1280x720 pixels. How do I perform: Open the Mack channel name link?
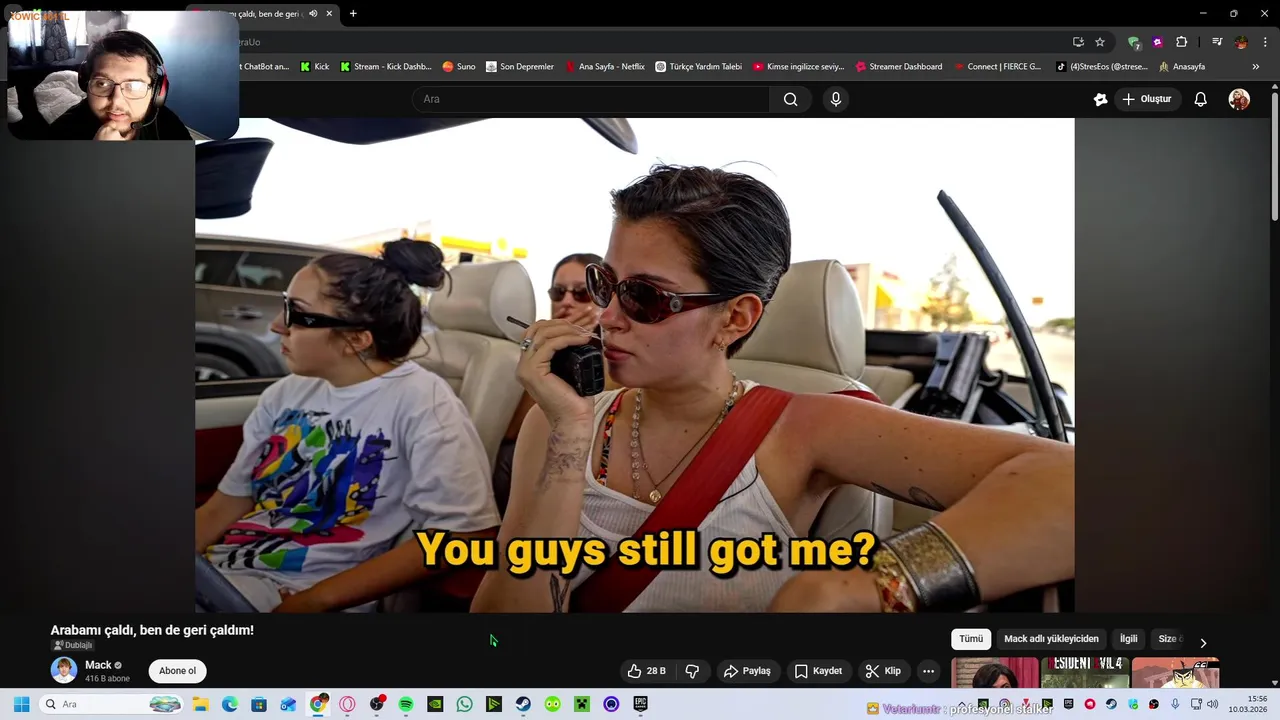(98, 665)
